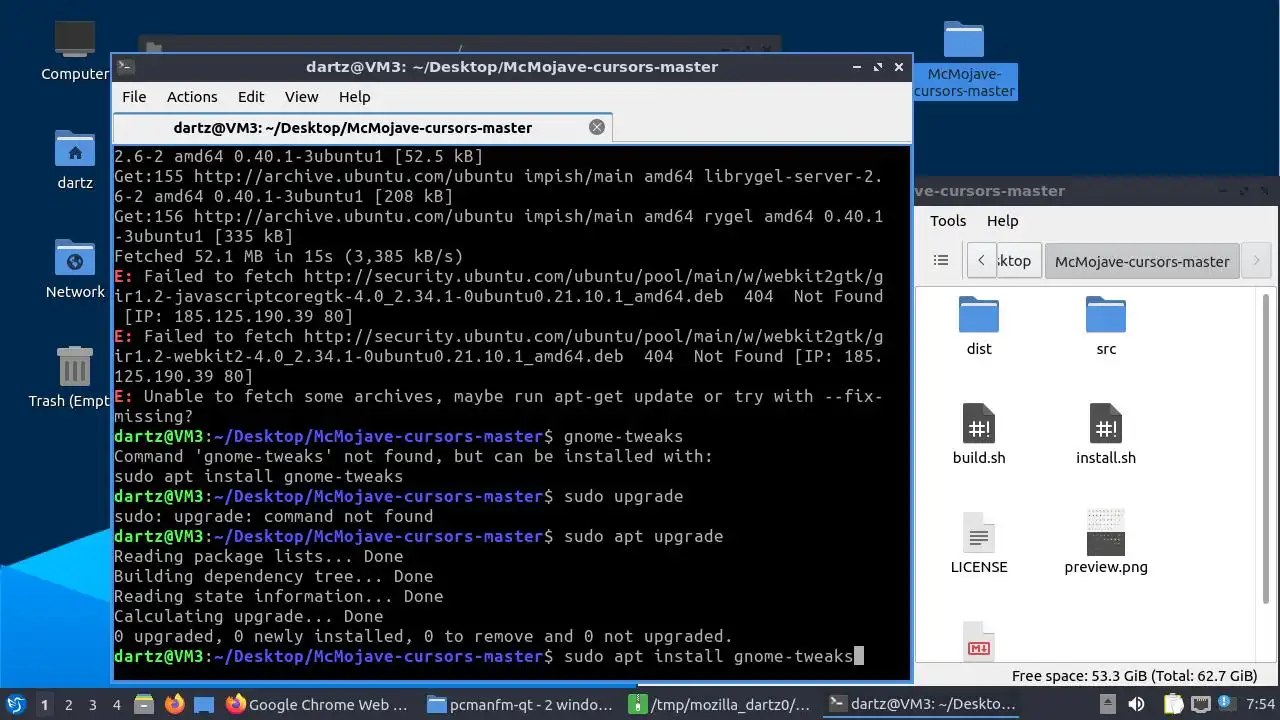The width and height of the screenshot is (1280, 720).
Task: Open the LXQt application menu
Action: click(17, 704)
